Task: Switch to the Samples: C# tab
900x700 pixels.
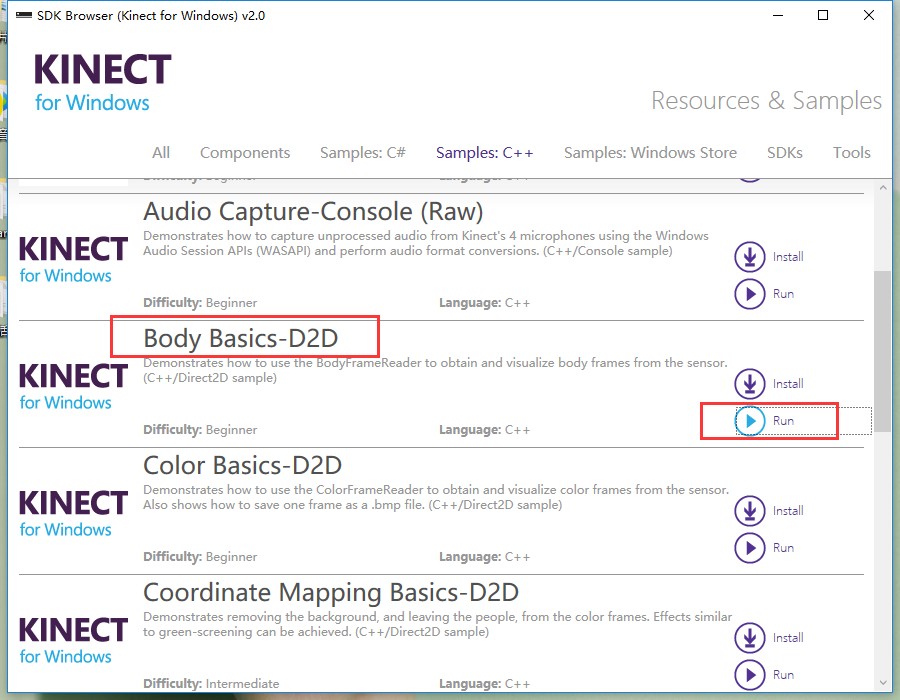Action: [x=363, y=152]
